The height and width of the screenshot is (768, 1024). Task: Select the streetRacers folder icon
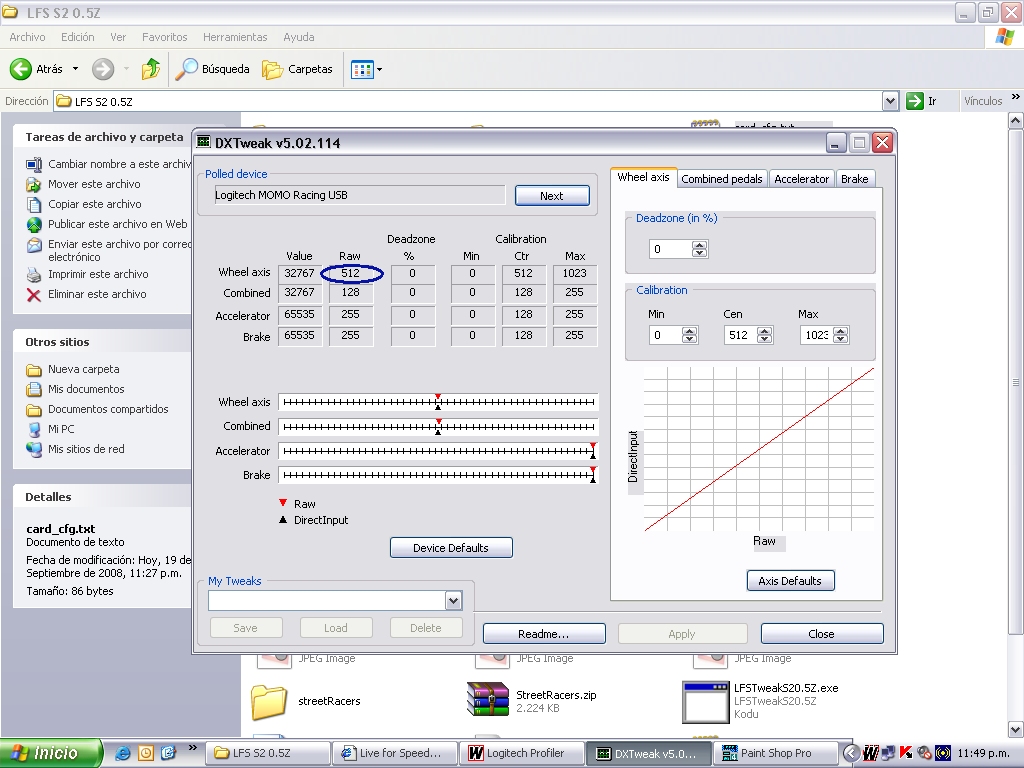coord(268,701)
